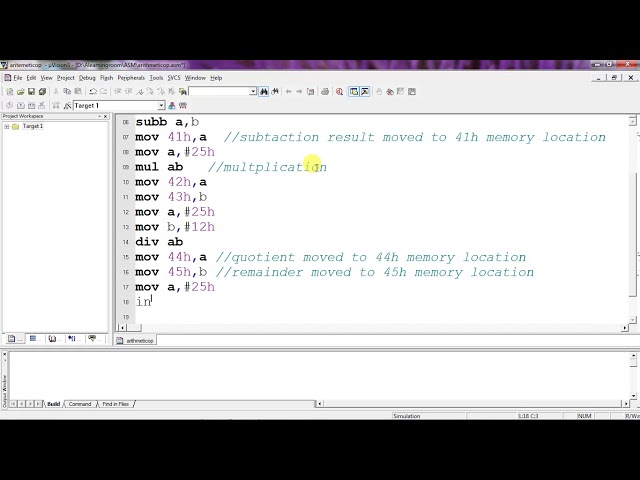Open the Files tab in Project Workspace
The height and width of the screenshot is (480, 640).
point(14,338)
